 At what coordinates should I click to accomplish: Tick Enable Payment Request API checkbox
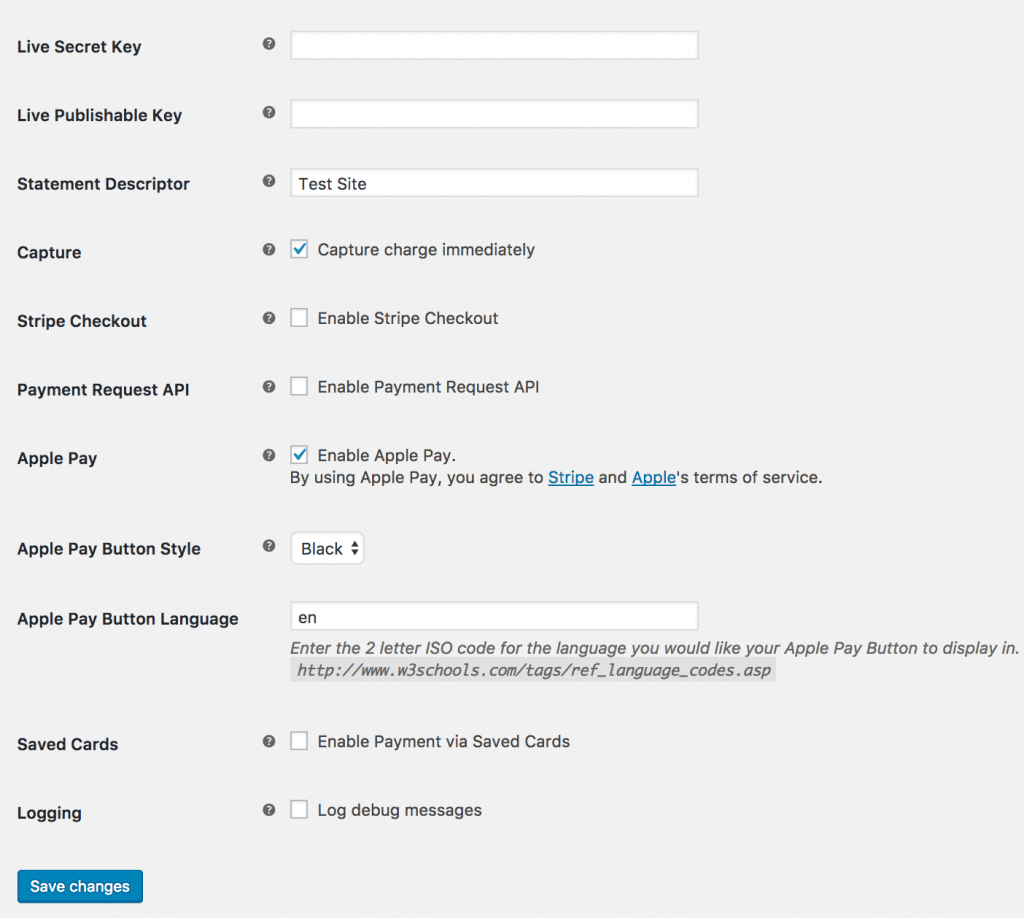[x=299, y=386]
